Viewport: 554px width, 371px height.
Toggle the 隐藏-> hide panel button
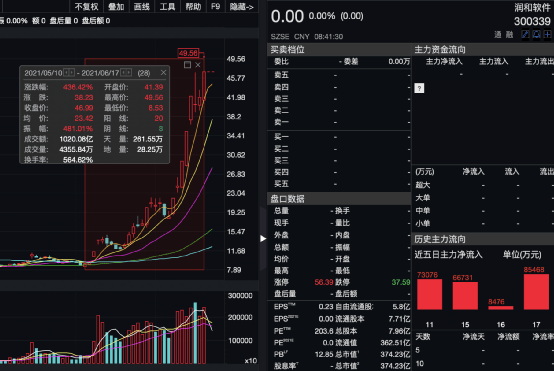point(242,6)
